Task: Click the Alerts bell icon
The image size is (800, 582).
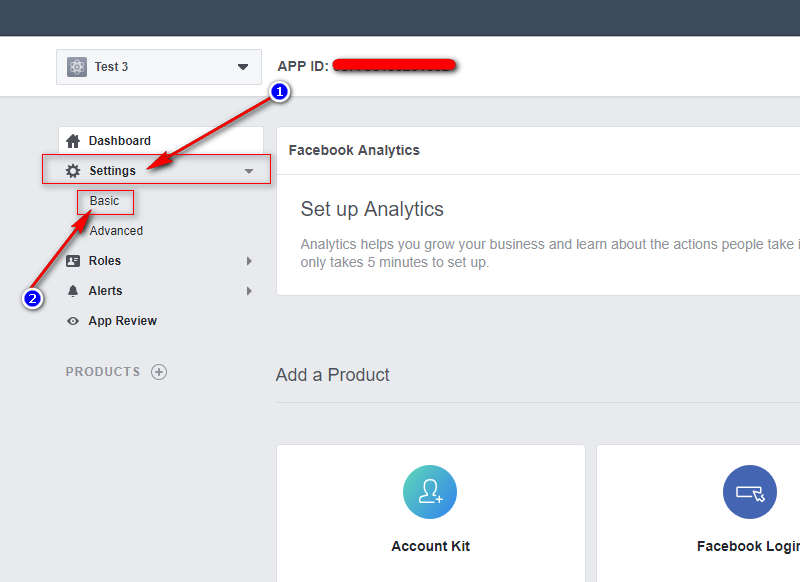Action: coord(73,291)
